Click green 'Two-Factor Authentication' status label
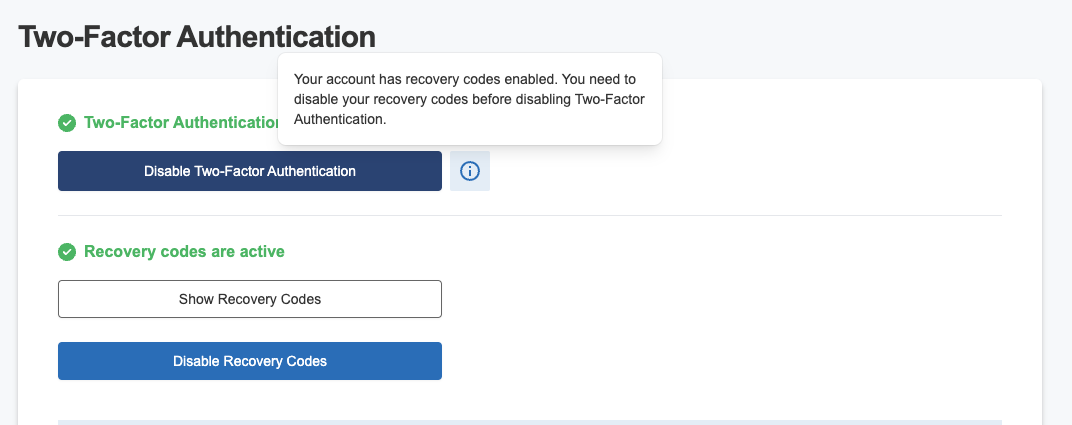Screen dimensions: 1072x425 181,123
